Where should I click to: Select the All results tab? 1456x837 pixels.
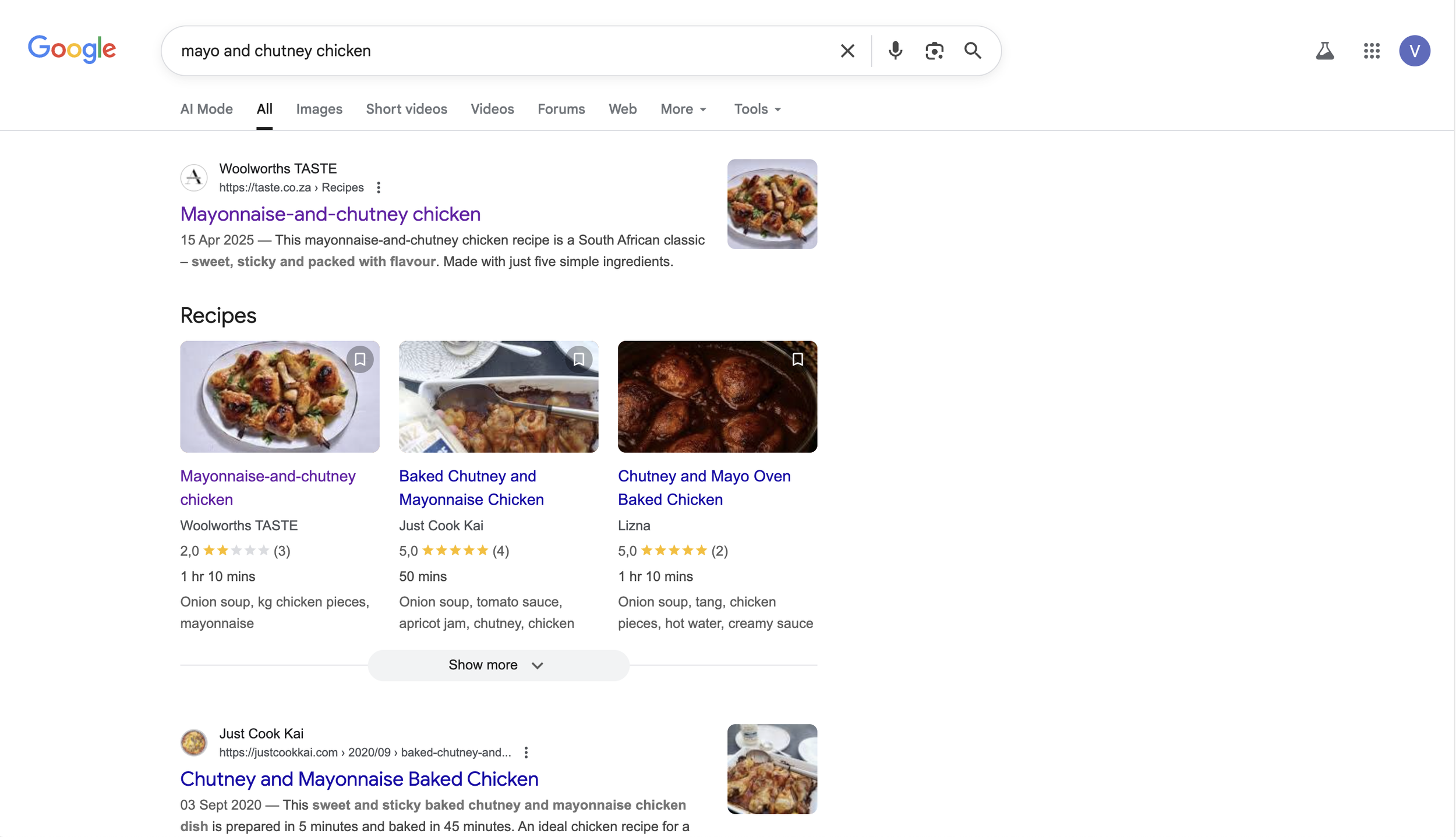pos(264,109)
